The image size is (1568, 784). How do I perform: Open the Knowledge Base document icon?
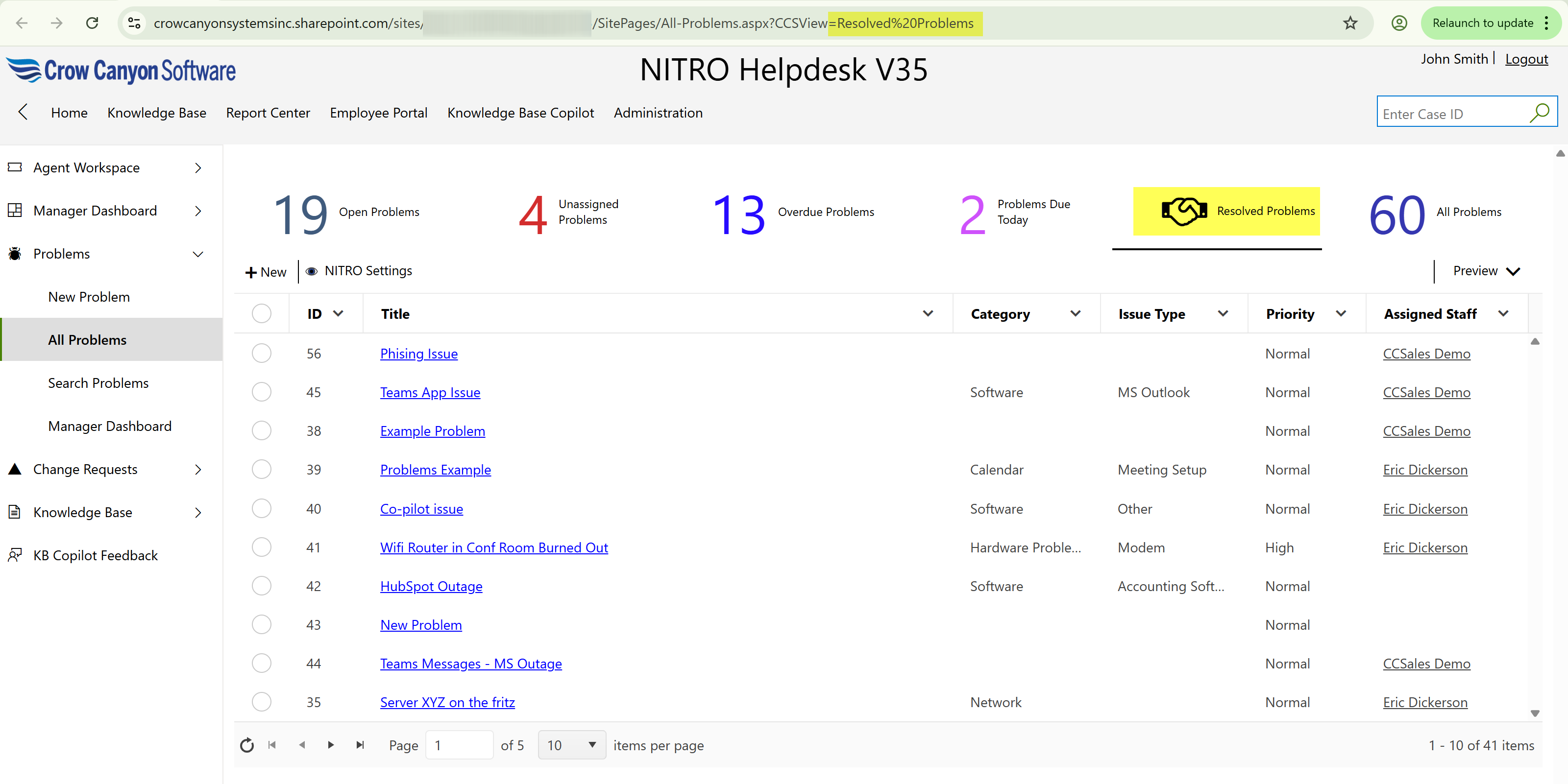coord(15,512)
